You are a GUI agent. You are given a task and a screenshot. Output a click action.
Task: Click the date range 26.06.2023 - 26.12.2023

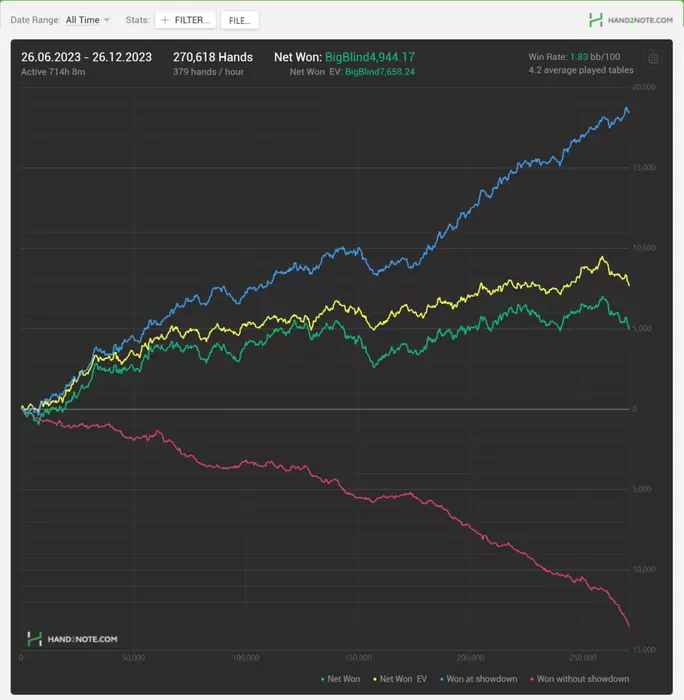(x=86, y=57)
